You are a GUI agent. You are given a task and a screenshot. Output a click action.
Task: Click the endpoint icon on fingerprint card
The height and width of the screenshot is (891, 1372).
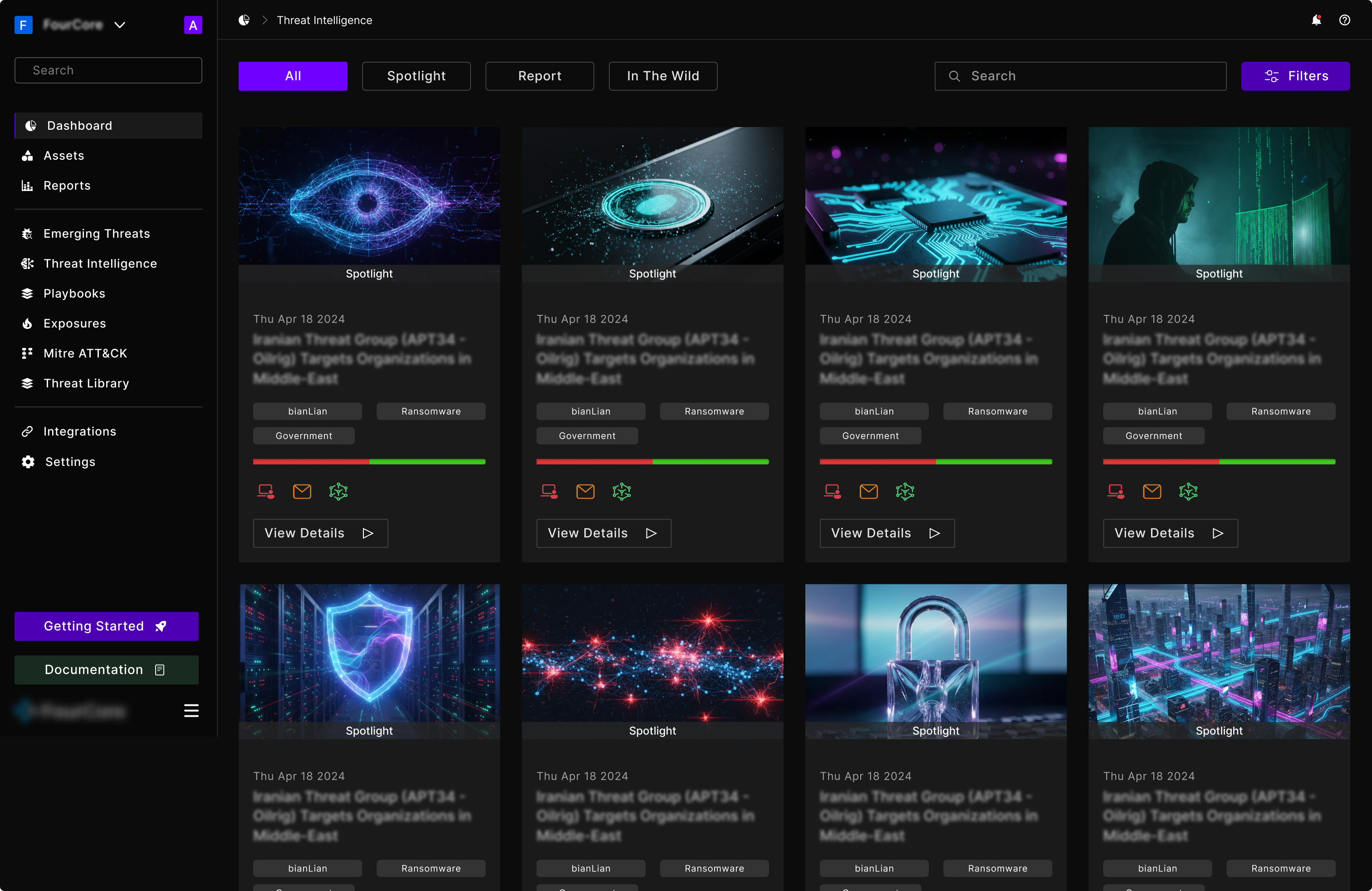549,491
